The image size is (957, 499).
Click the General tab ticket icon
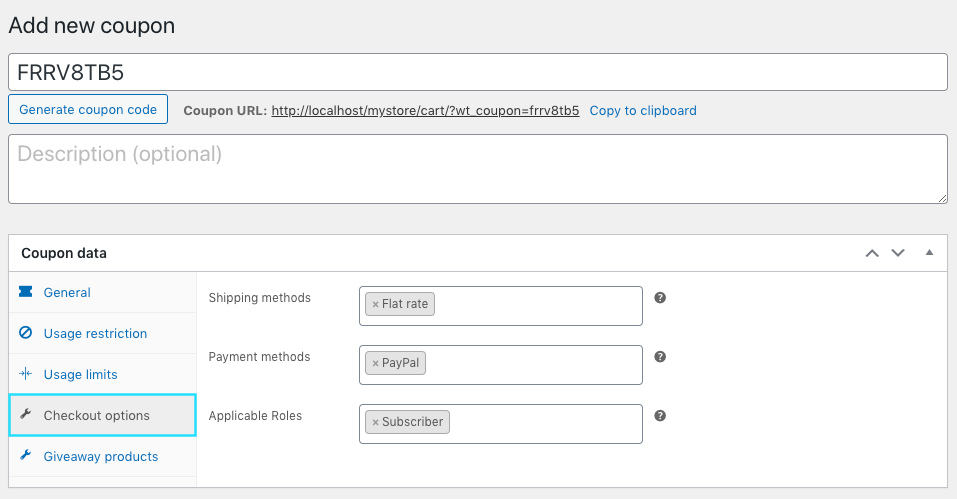(x=26, y=292)
